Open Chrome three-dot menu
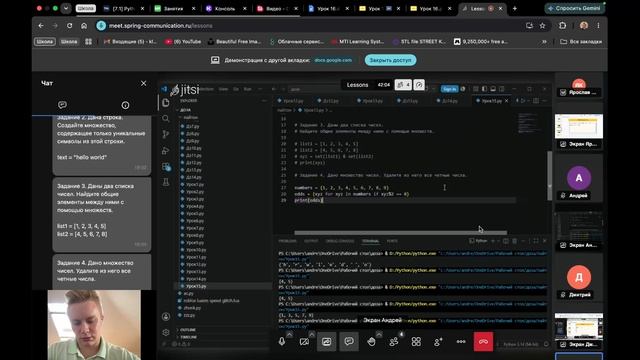 [598, 25]
